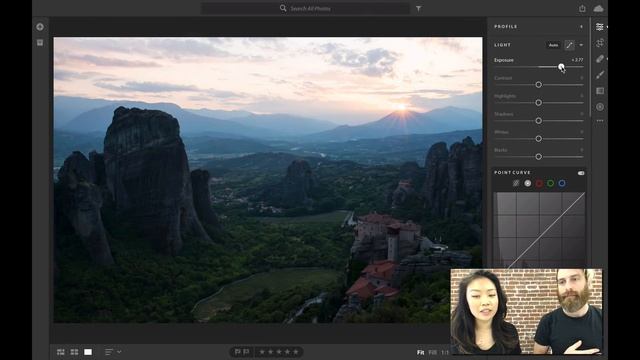This screenshot has height=360, width=640.
Task: Select the blue curve channel
Action: tap(562, 183)
